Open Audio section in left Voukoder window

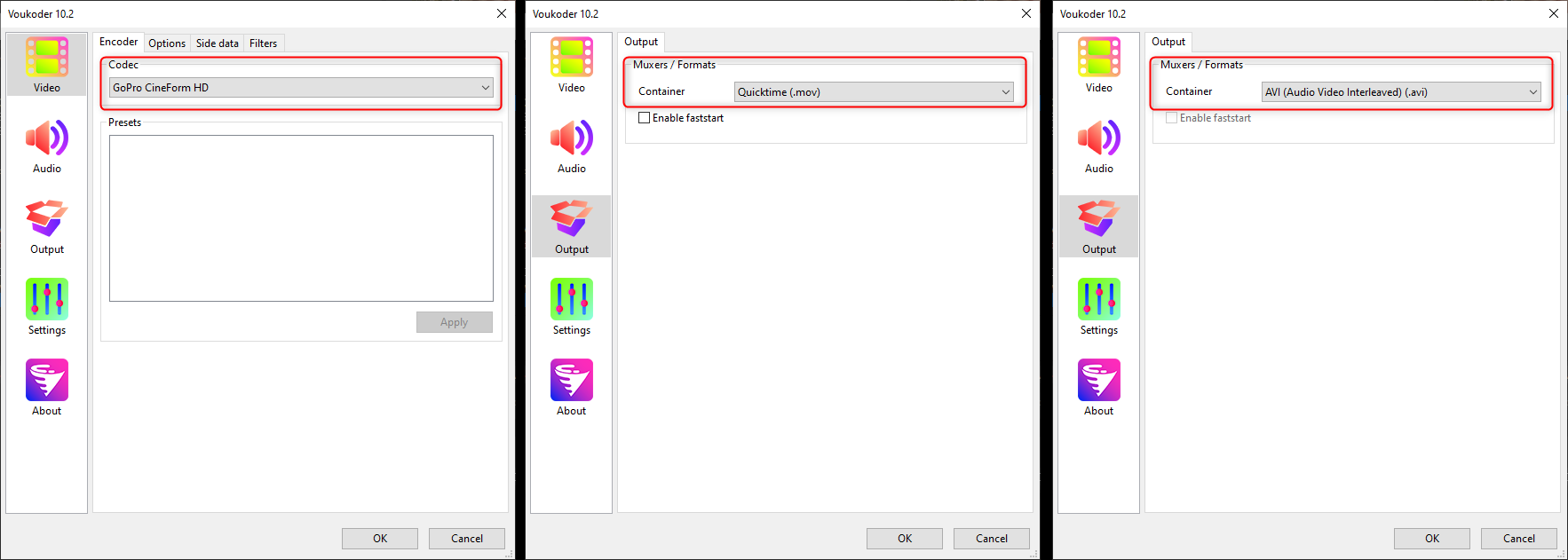[47, 146]
